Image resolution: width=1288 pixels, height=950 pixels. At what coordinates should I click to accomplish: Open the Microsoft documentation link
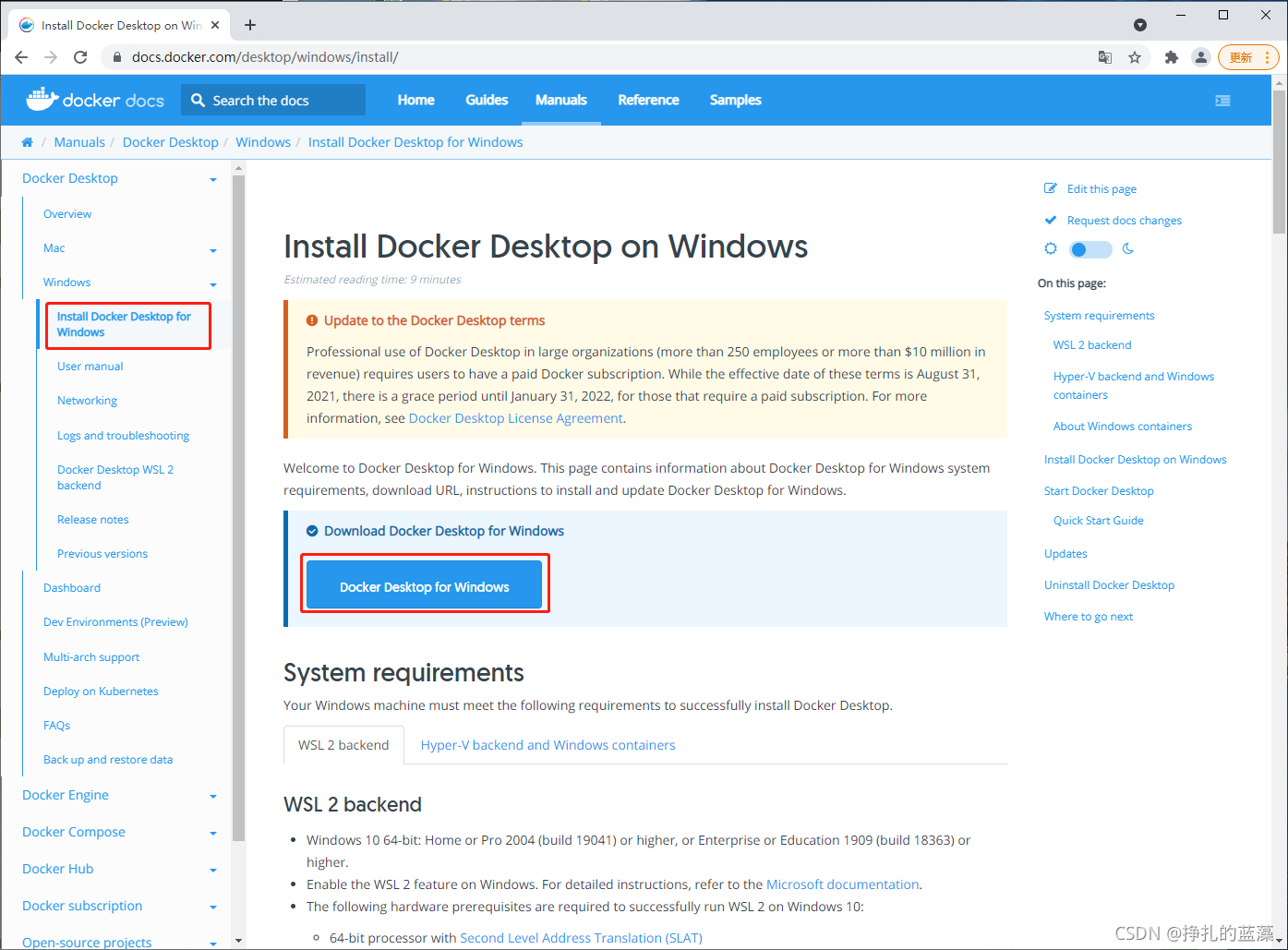[x=842, y=884]
